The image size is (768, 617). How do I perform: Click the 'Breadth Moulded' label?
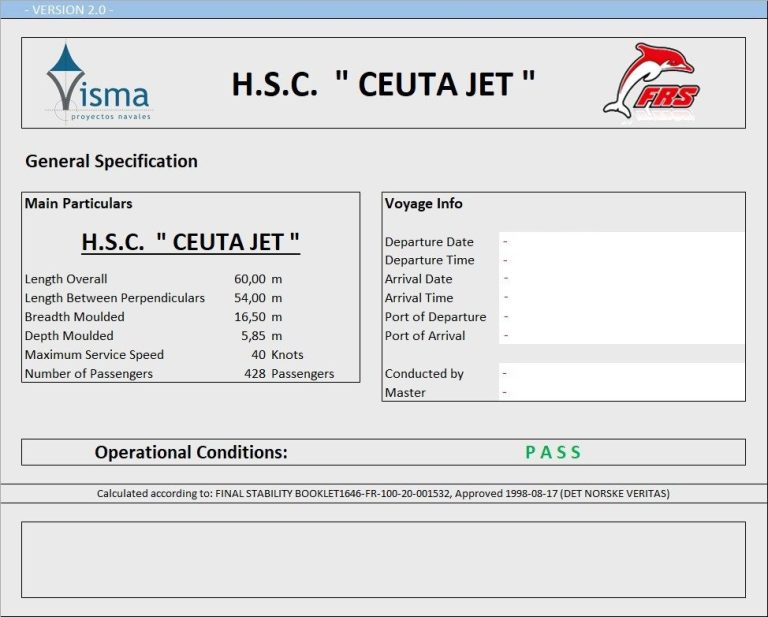(x=74, y=317)
